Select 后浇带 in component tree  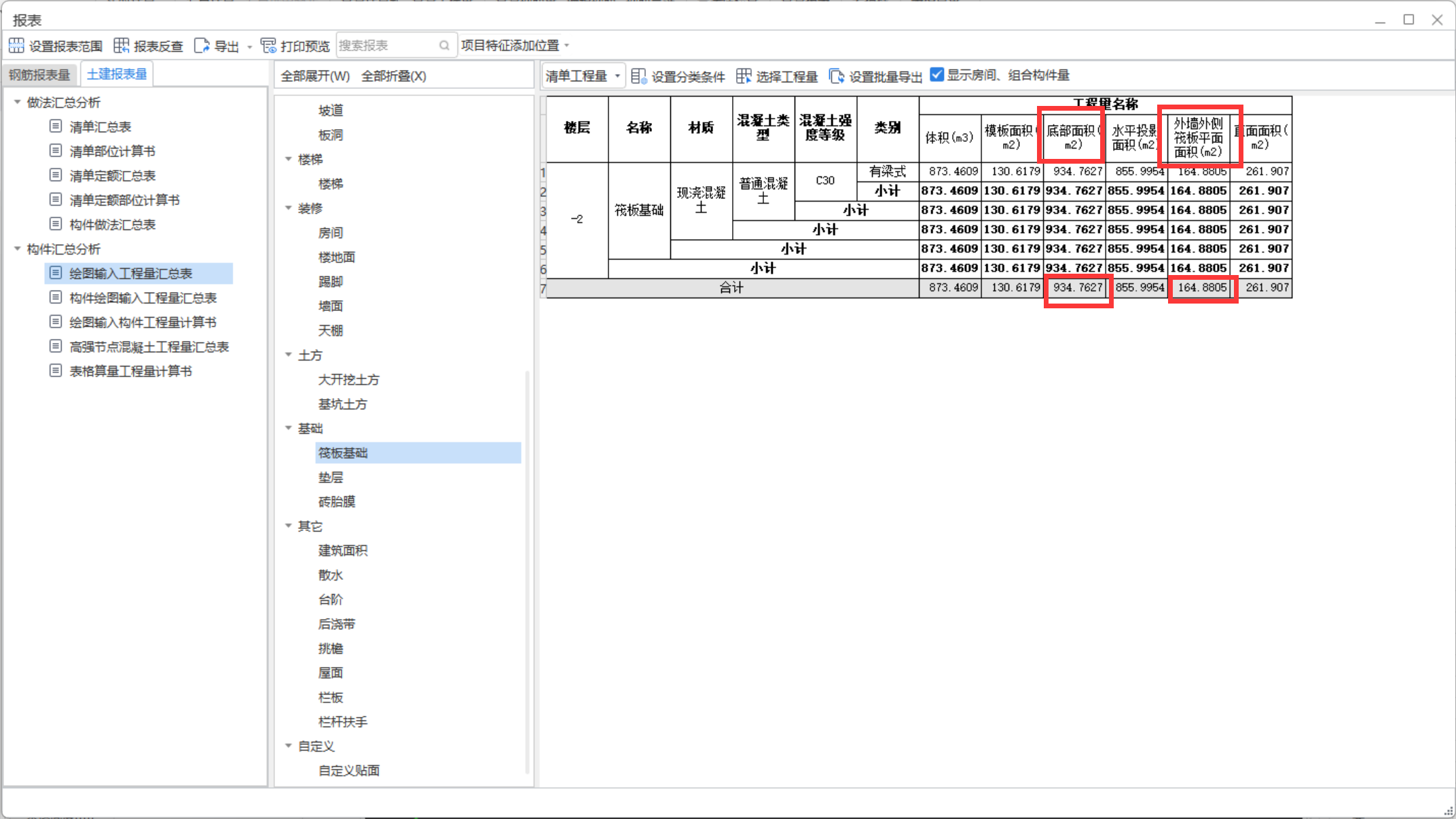click(x=337, y=623)
